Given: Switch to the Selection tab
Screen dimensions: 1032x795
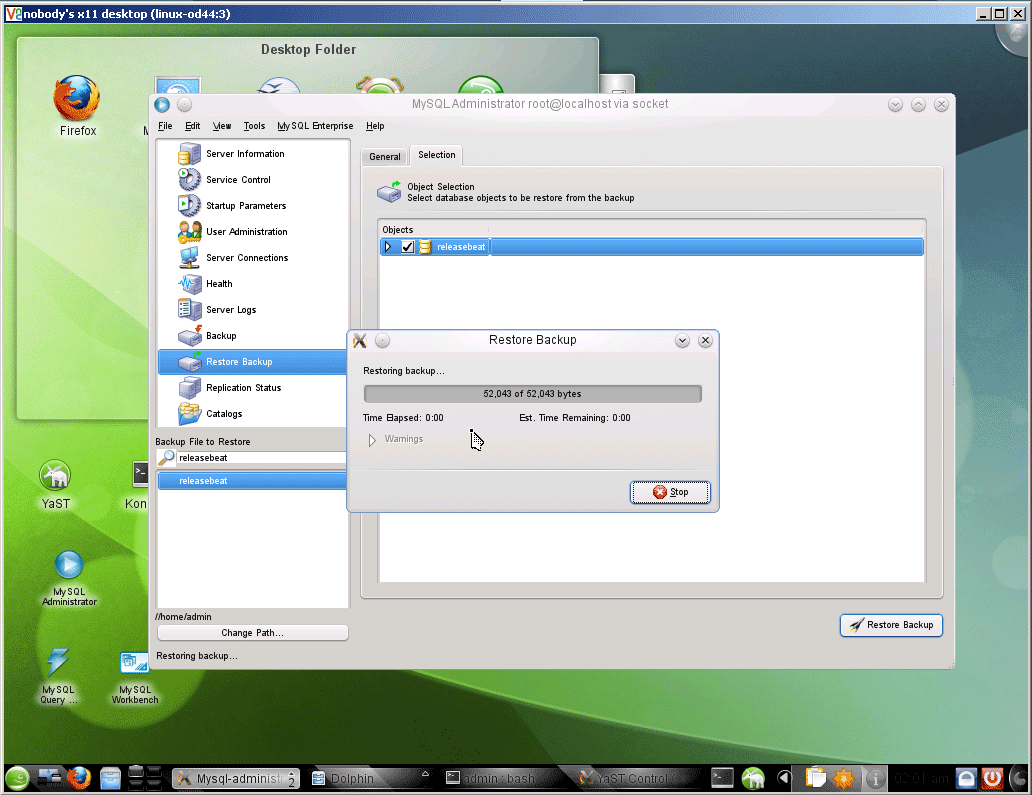Looking at the screenshot, I should point(436,155).
